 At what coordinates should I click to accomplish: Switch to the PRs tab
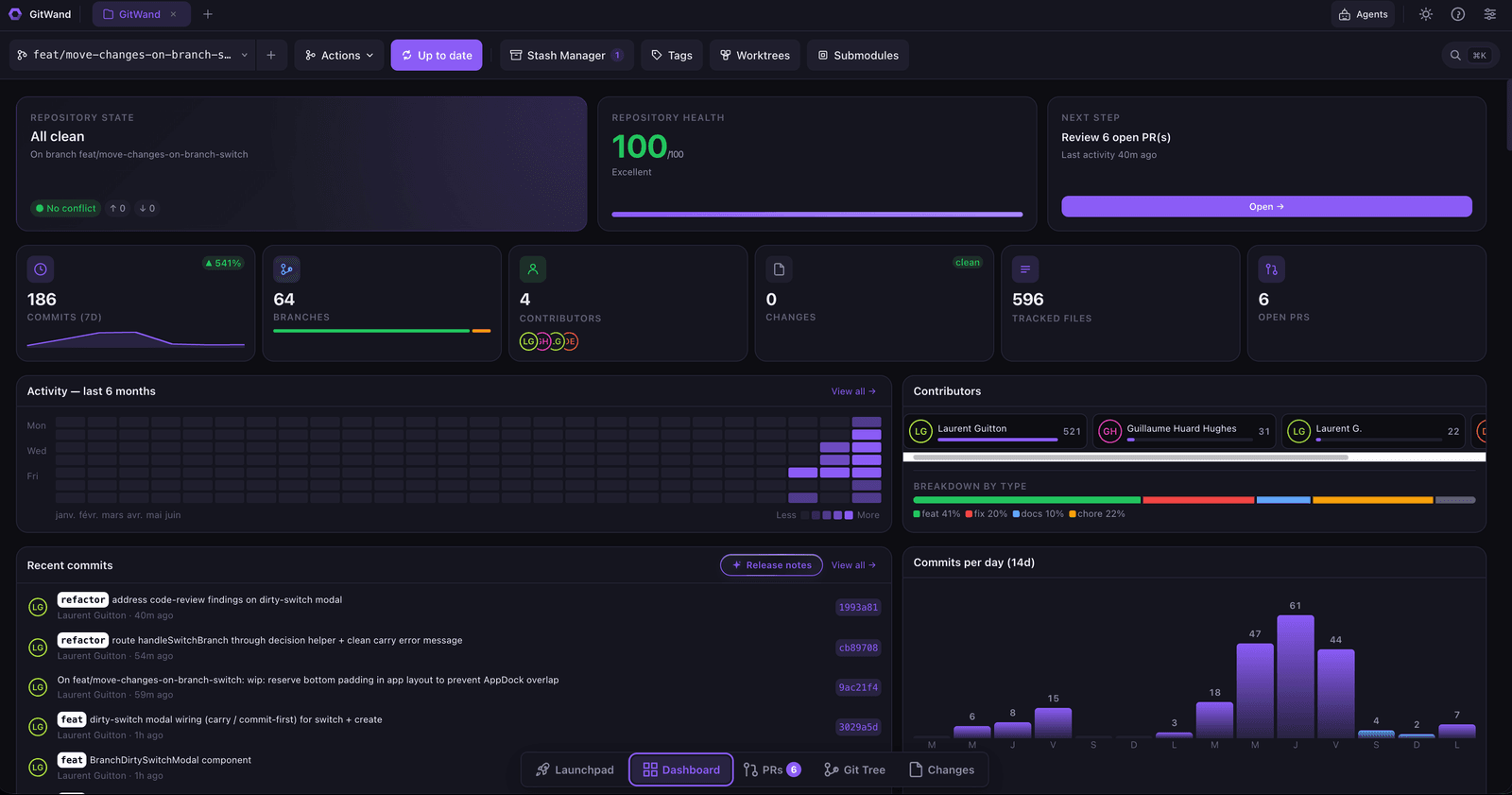click(x=772, y=769)
